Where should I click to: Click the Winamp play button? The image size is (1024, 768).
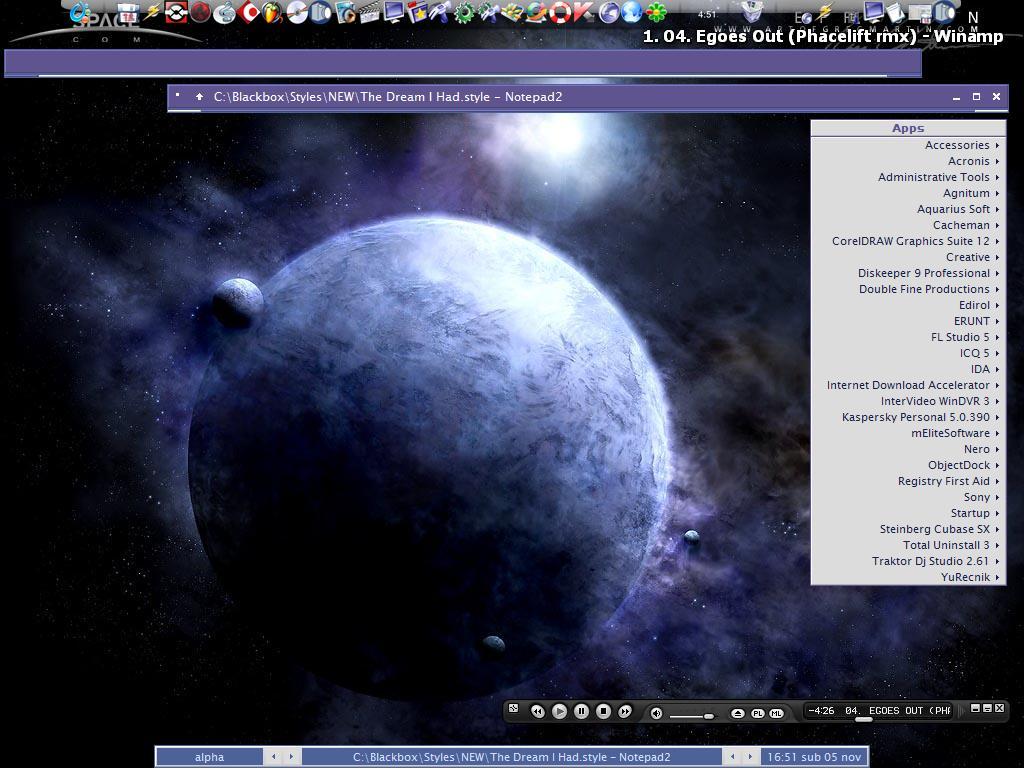[x=559, y=711]
